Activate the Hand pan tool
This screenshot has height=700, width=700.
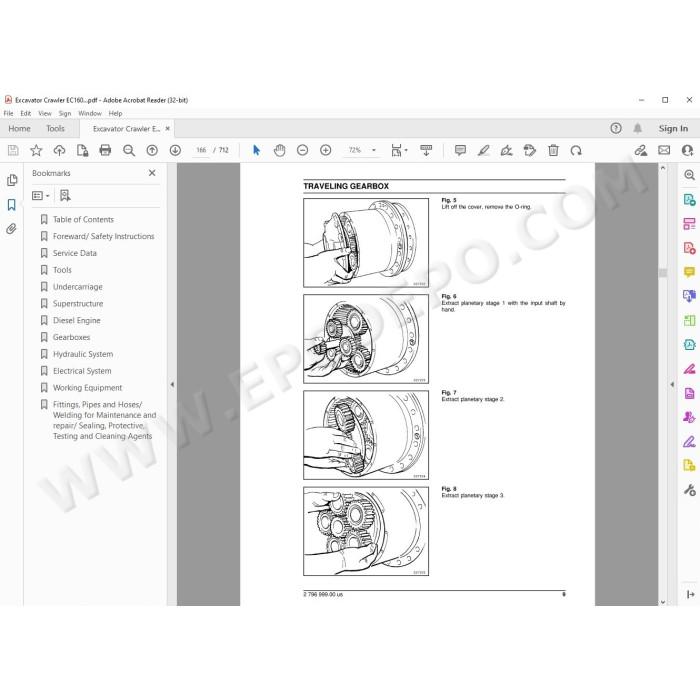pyautogui.click(x=279, y=150)
